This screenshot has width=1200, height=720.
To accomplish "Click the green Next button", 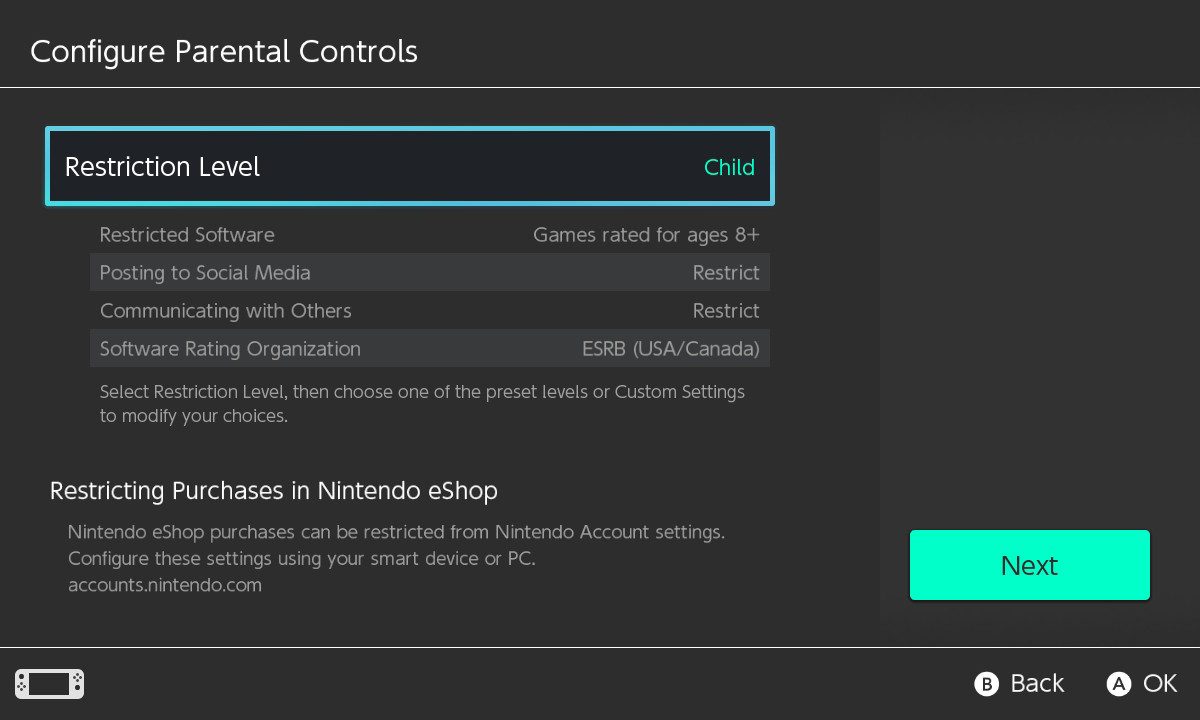I will (1029, 566).
